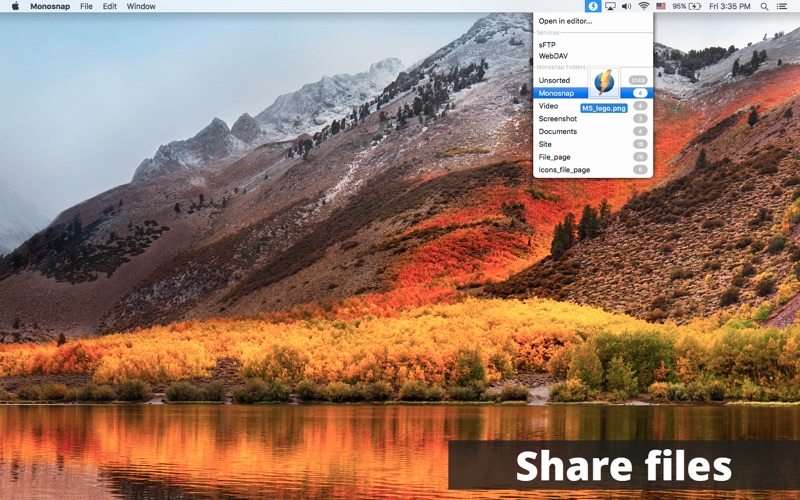The height and width of the screenshot is (500, 800).
Task: Select the Icons_file_page folder
Action: point(564,170)
